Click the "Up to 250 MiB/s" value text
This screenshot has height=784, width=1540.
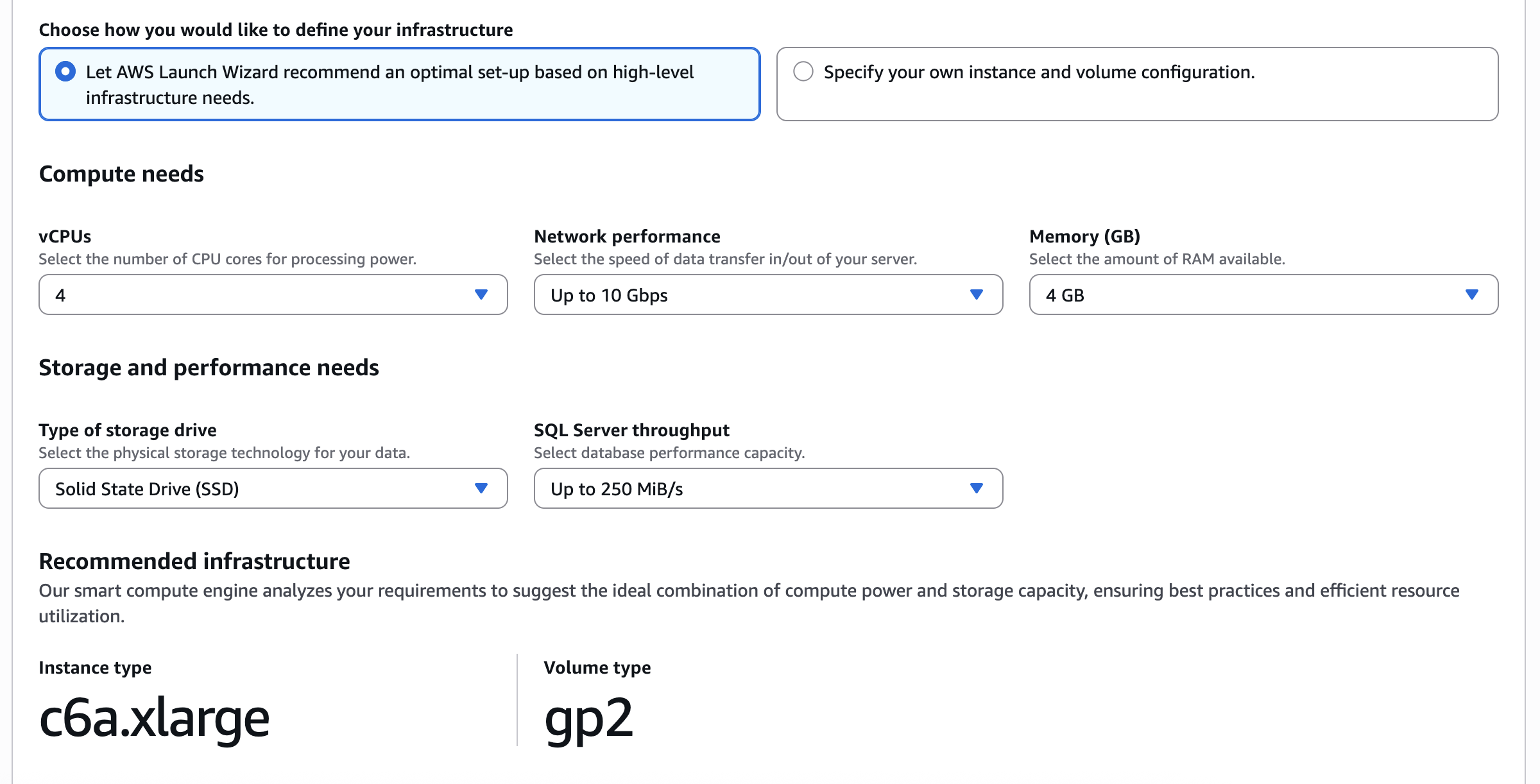click(x=617, y=488)
